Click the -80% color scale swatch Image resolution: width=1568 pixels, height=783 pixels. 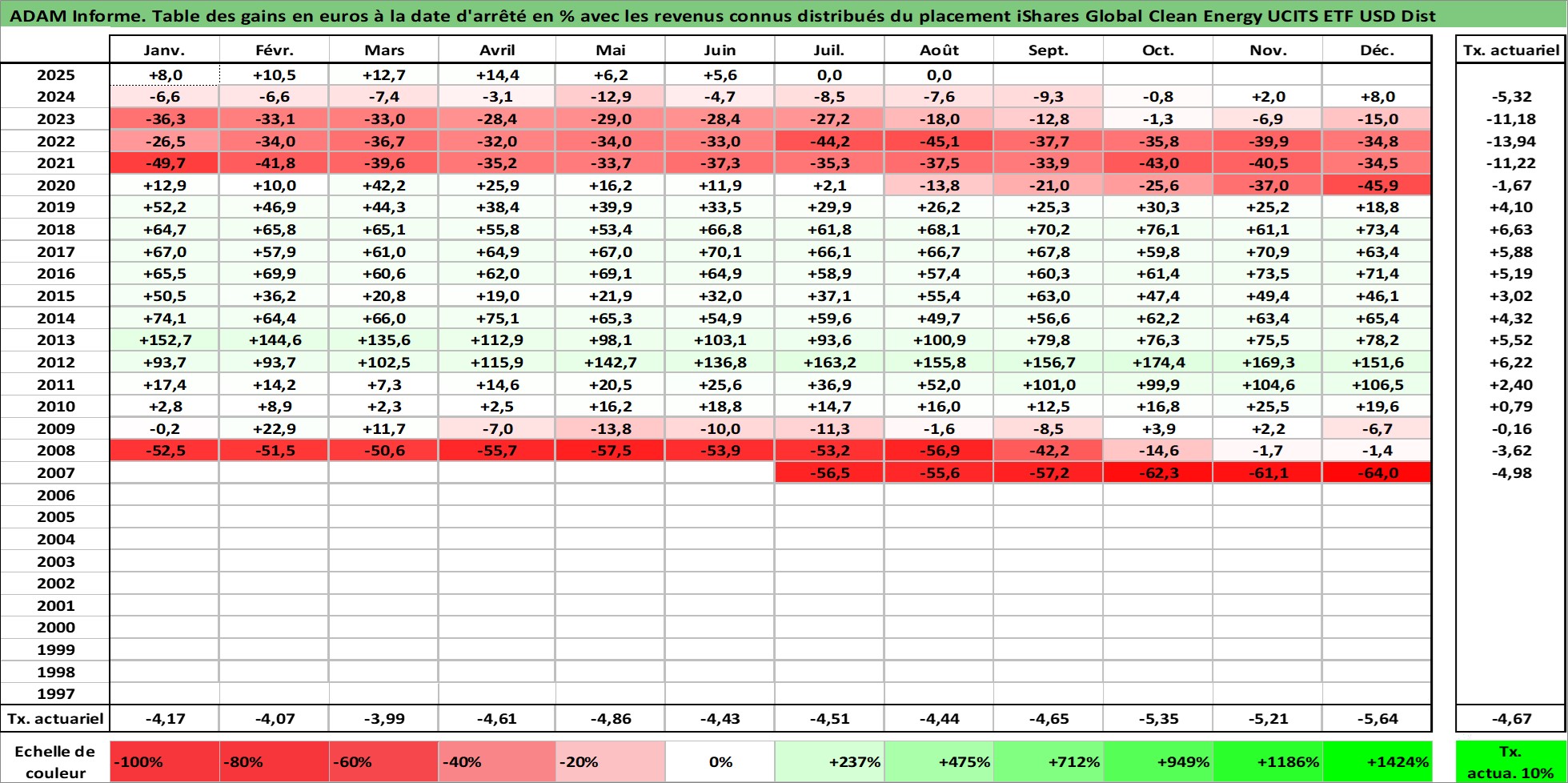pos(274,761)
